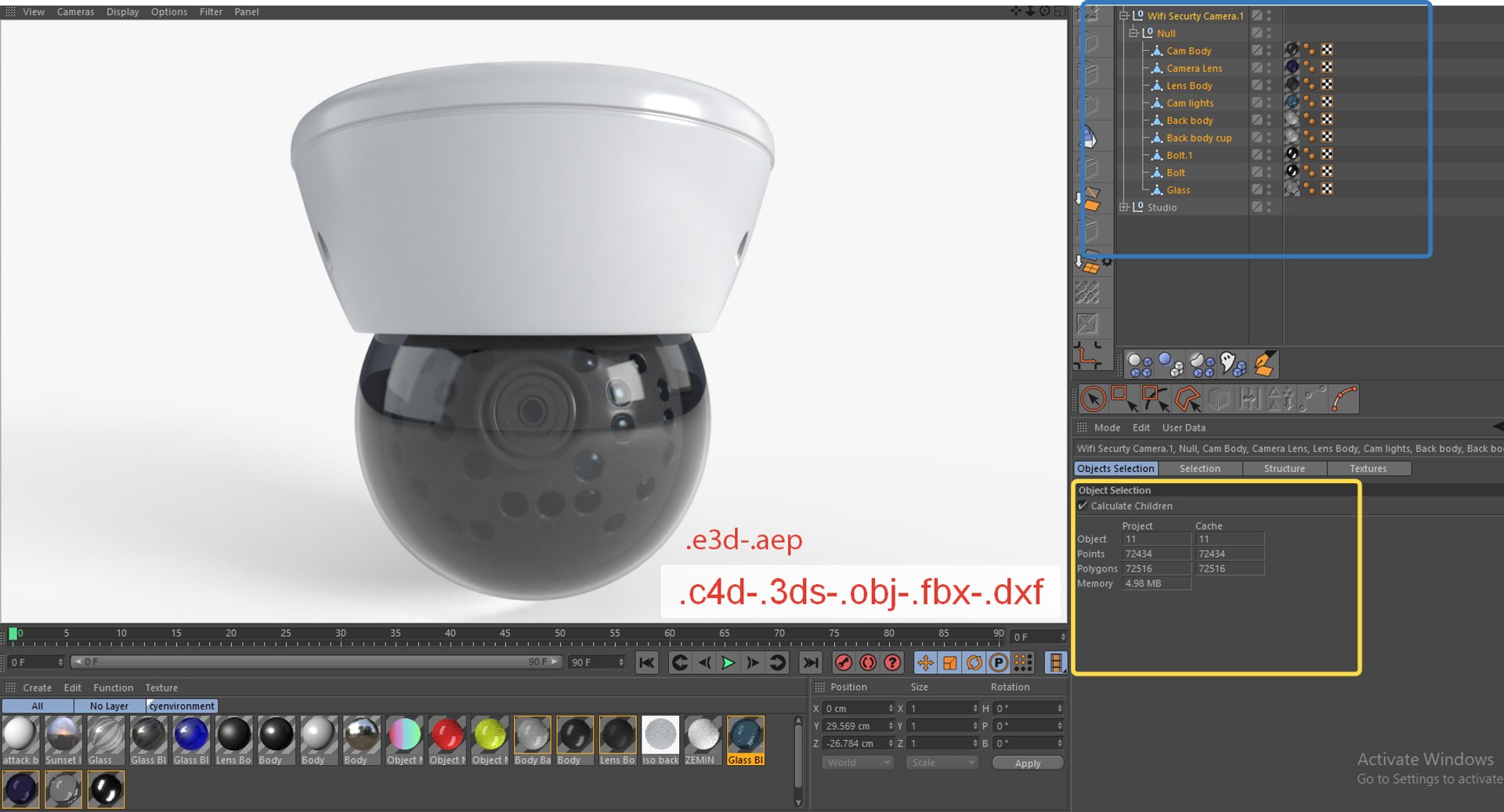The width and height of the screenshot is (1504, 812).
Task: Select the Polygon Selection tool
Action: (1188, 399)
